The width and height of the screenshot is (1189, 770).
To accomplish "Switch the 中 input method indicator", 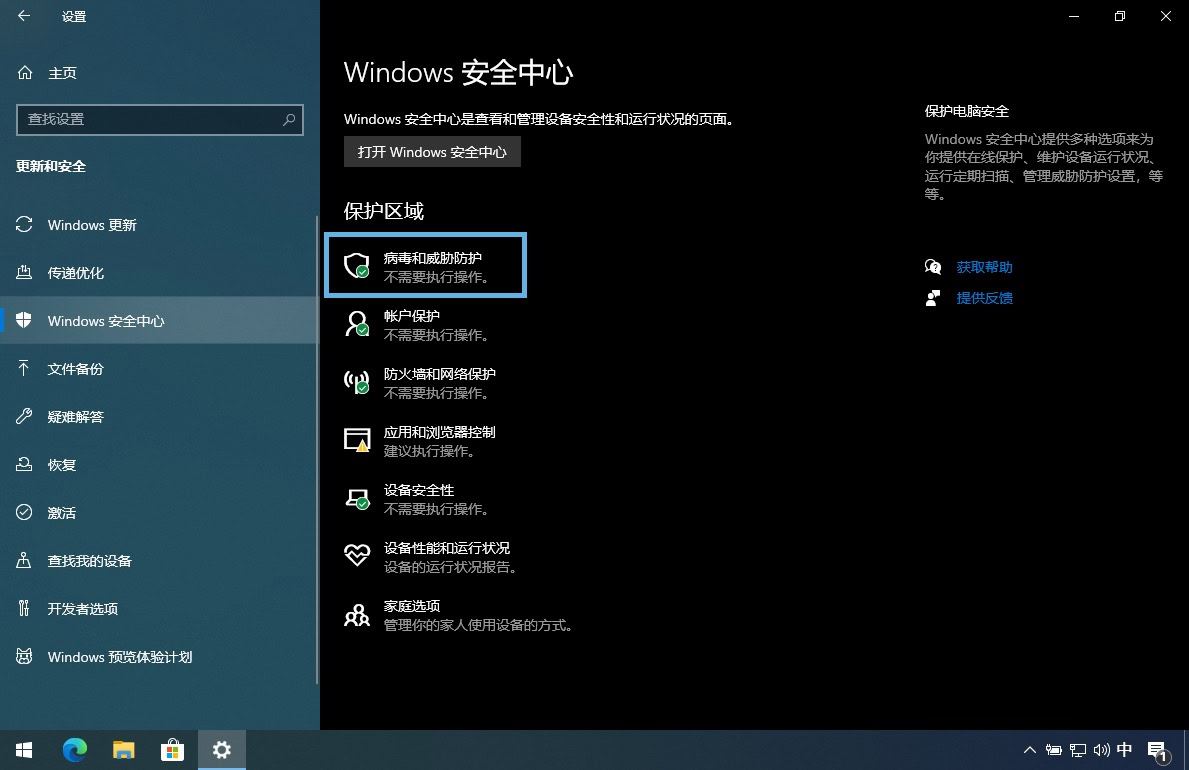I will pyautogui.click(x=1125, y=750).
